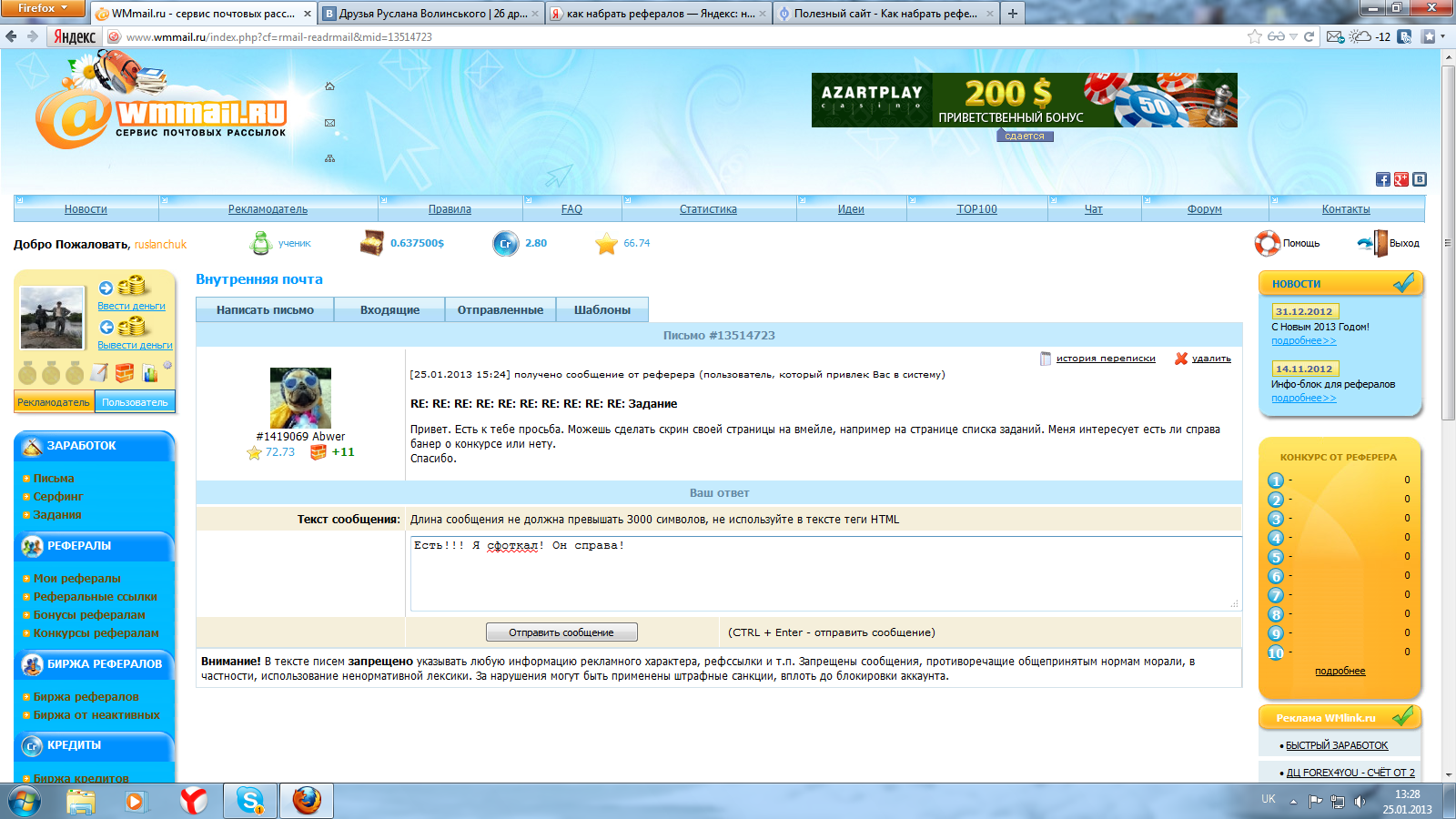
Task: Open the Правила navigation link
Action: 450,209
